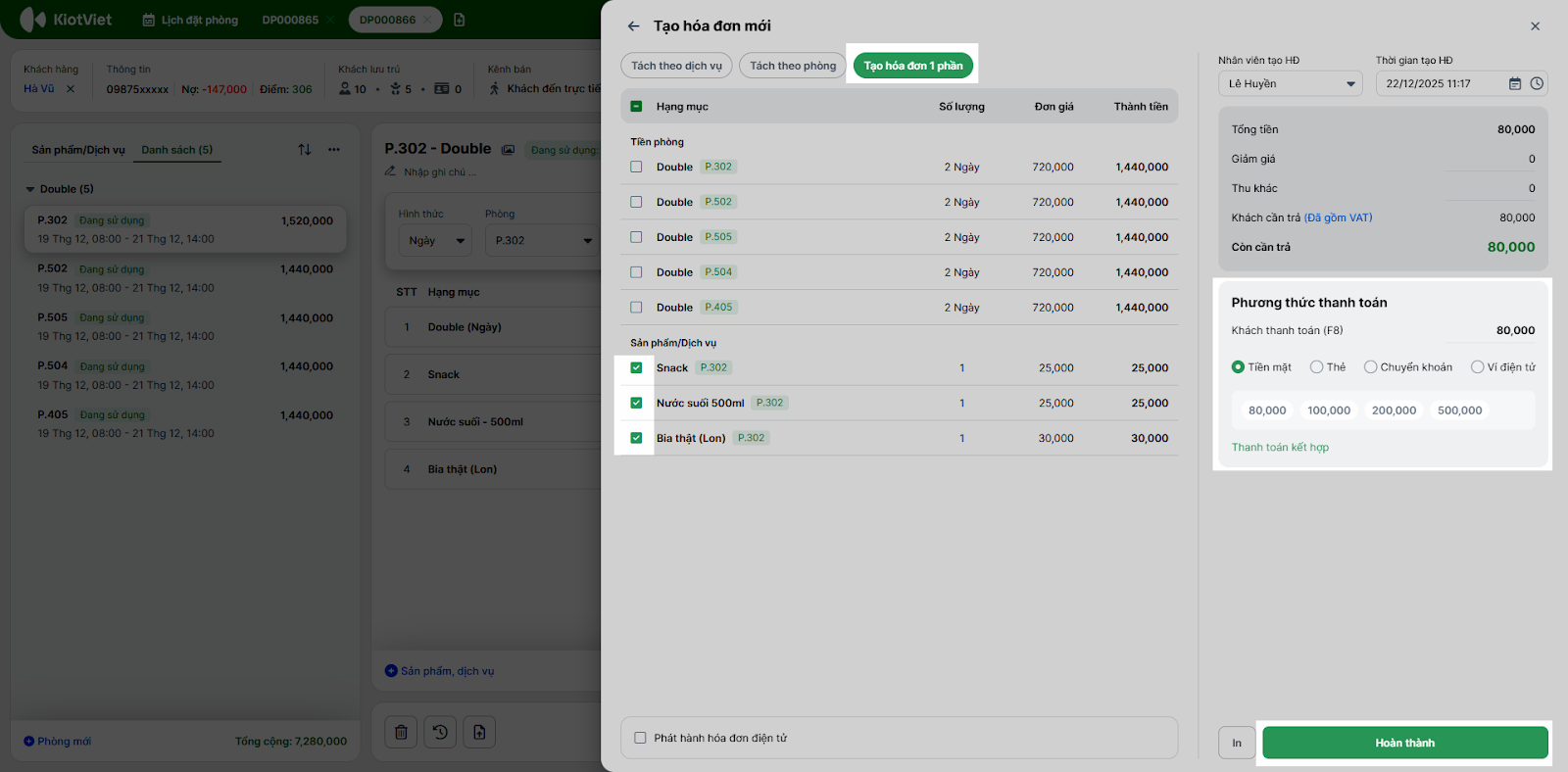This screenshot has width=1568, height=772.
Task: Check the Double P.405 room charge row
Action: [x=636, y=309]
